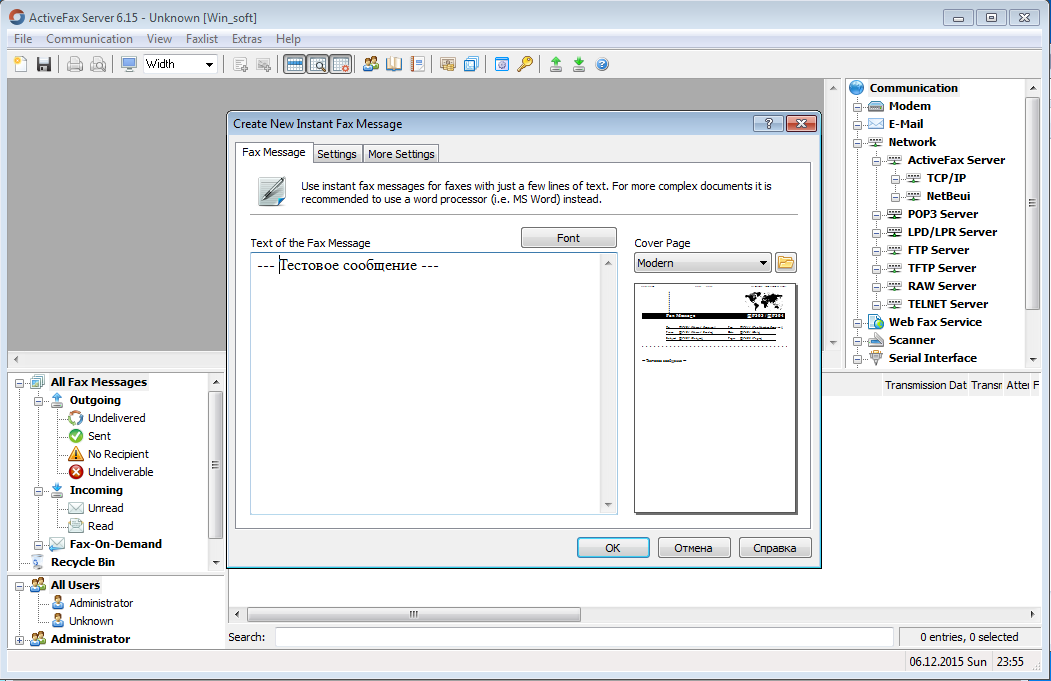Select the Unread folder
This screenshot has width=1051, height=681.
click(x=105, y=508)
